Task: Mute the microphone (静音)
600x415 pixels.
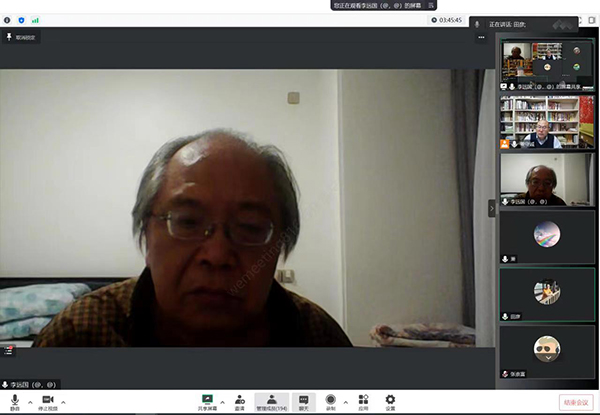Action: pyautogui.click(x=15, y=402)
